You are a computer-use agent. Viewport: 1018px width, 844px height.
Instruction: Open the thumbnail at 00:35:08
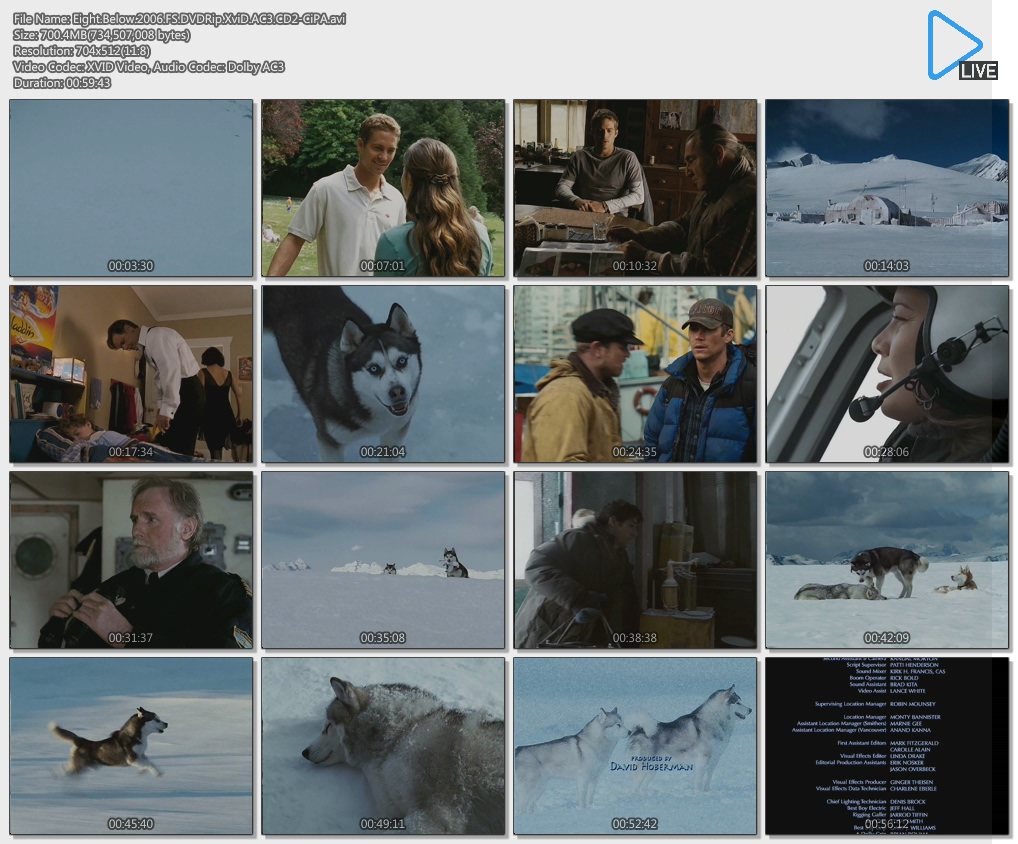point(383,560)
